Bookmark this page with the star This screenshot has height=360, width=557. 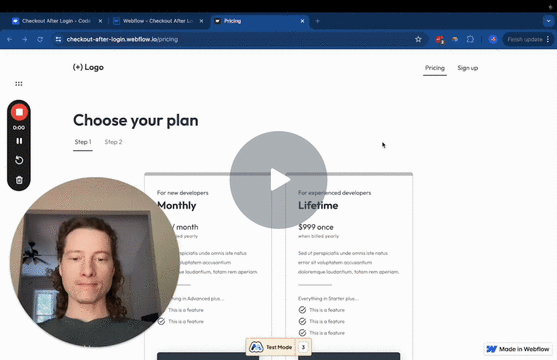418,39
